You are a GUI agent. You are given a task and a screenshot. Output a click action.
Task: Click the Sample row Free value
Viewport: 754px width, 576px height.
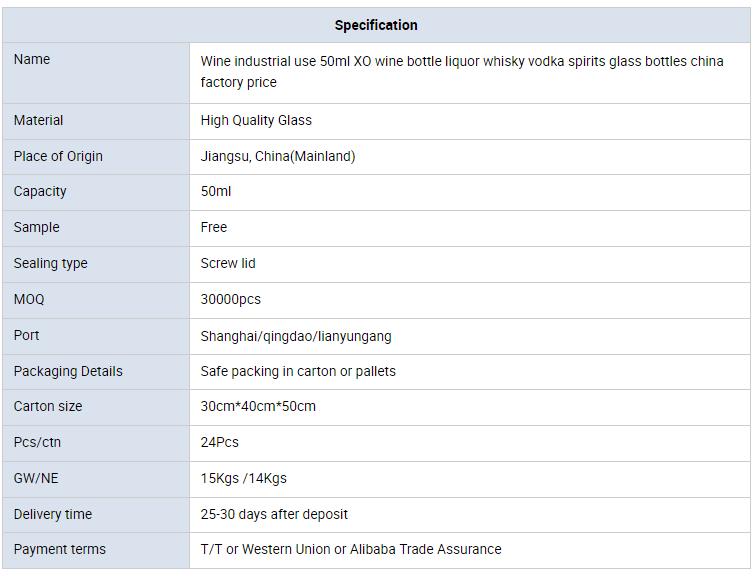pyautogui.click(x=214, y=227)
